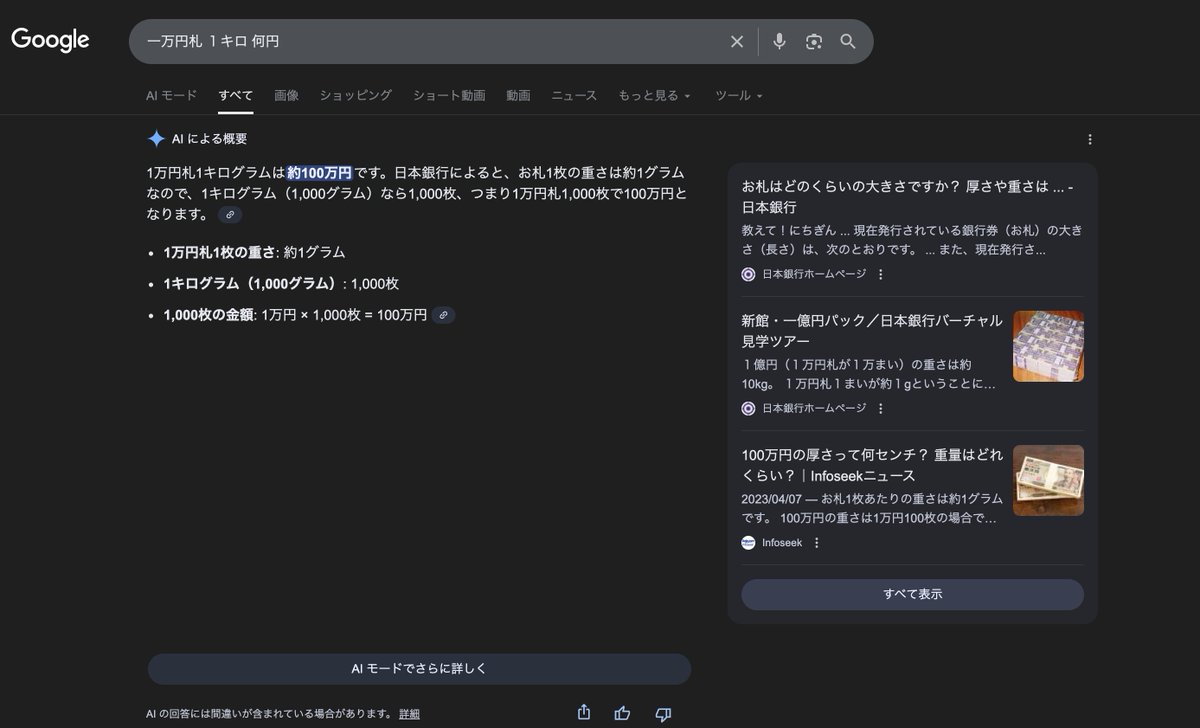This screenshot has width=1200, height=728.
Task: Expand もっと見る dropdown
Action: click(654, 95)
